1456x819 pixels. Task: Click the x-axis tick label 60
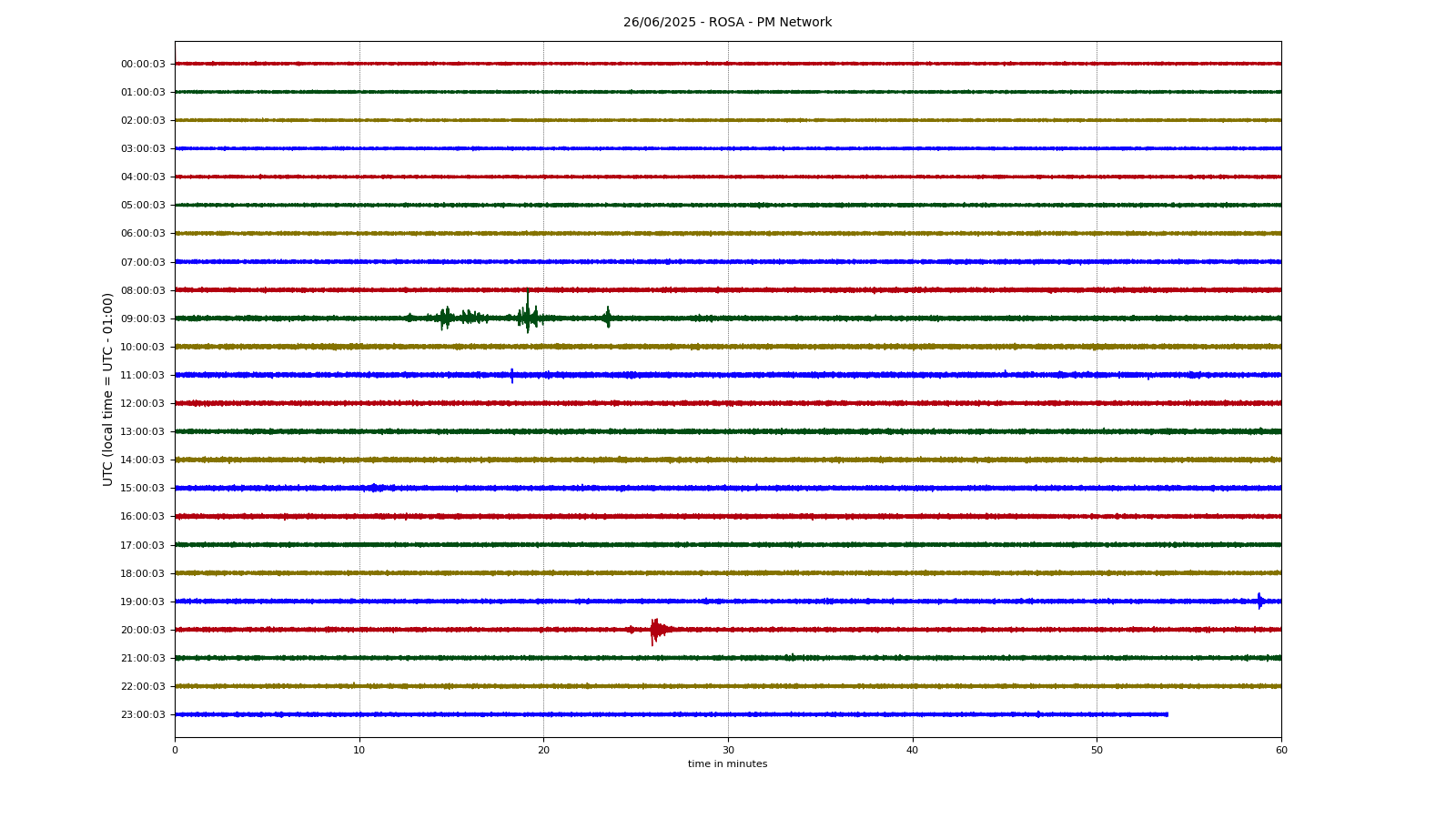pyautogui.click(x=1281, y=750)
